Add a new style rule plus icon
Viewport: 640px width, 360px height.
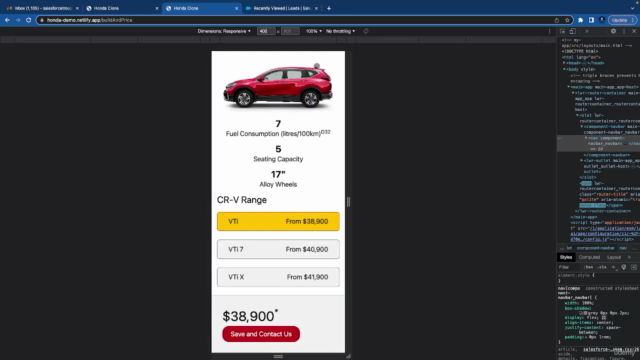[x=613, y=267]
